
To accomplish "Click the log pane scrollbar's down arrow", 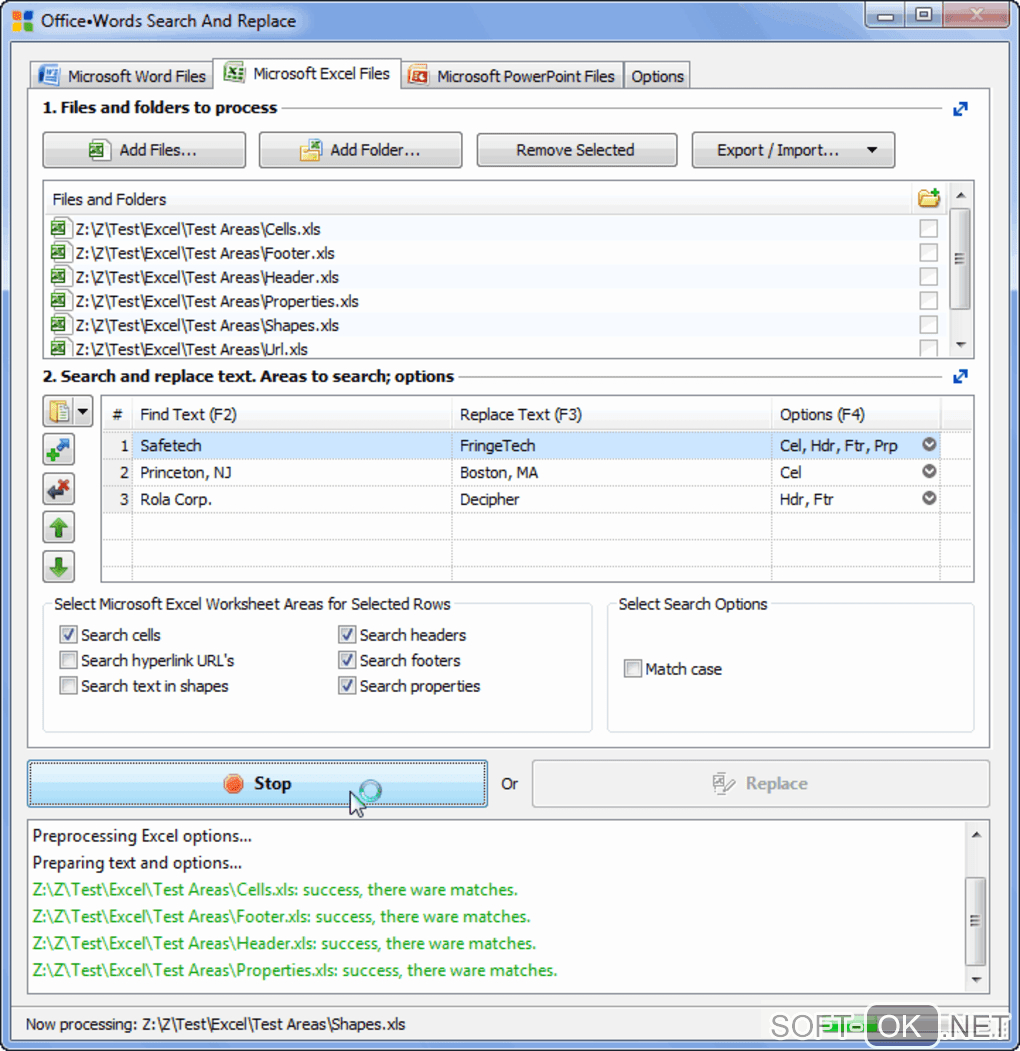I will point(976,980).
